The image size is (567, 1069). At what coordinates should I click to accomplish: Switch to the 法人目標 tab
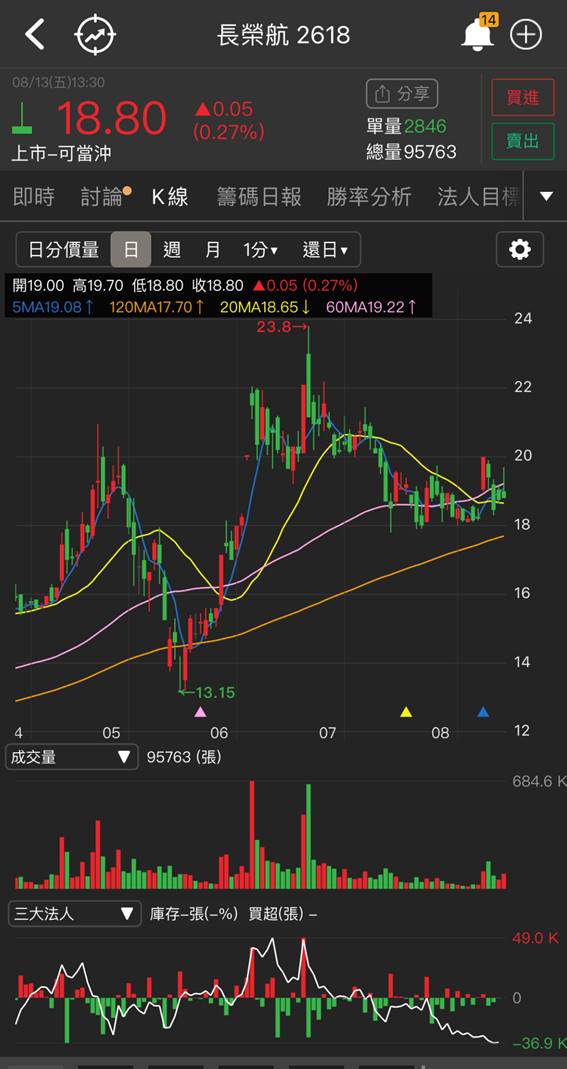click(x=478, y=197)
